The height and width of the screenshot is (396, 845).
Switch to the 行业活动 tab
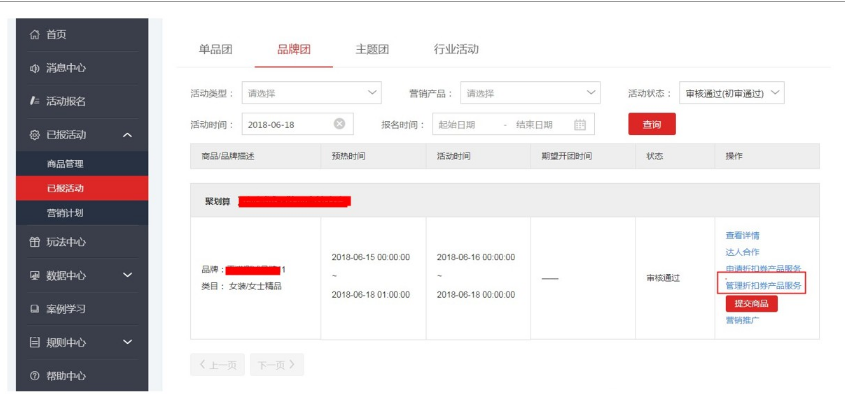456,50
